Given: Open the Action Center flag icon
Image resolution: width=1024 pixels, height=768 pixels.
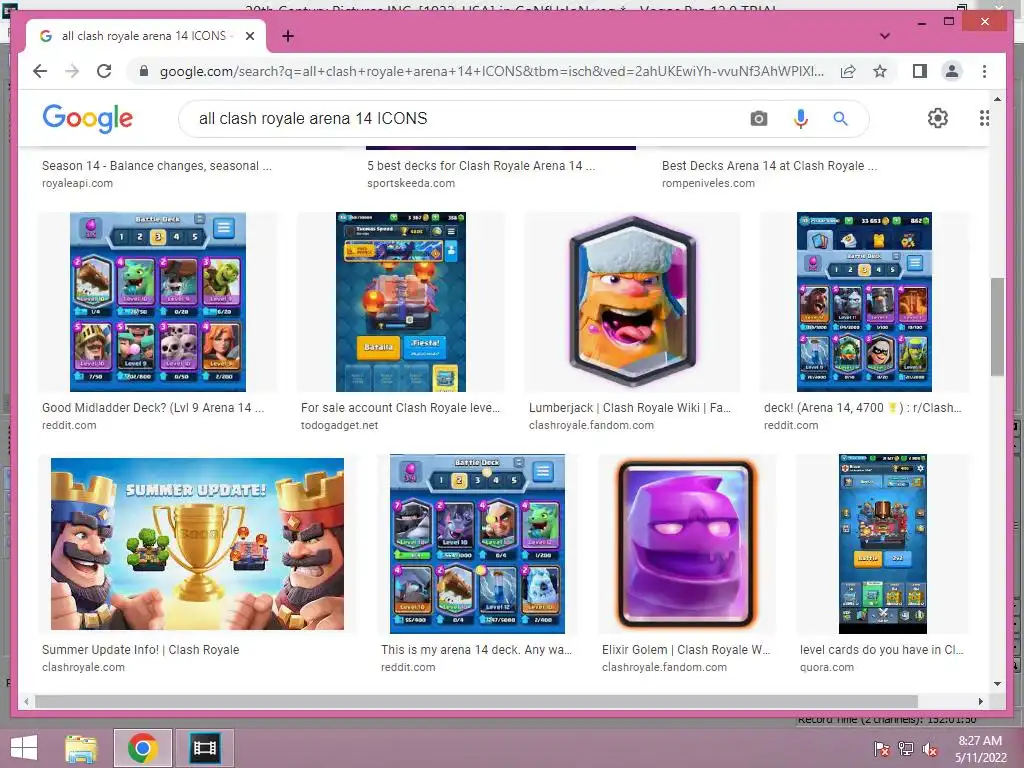Looking at the screenshot, I should pos(882,749).
